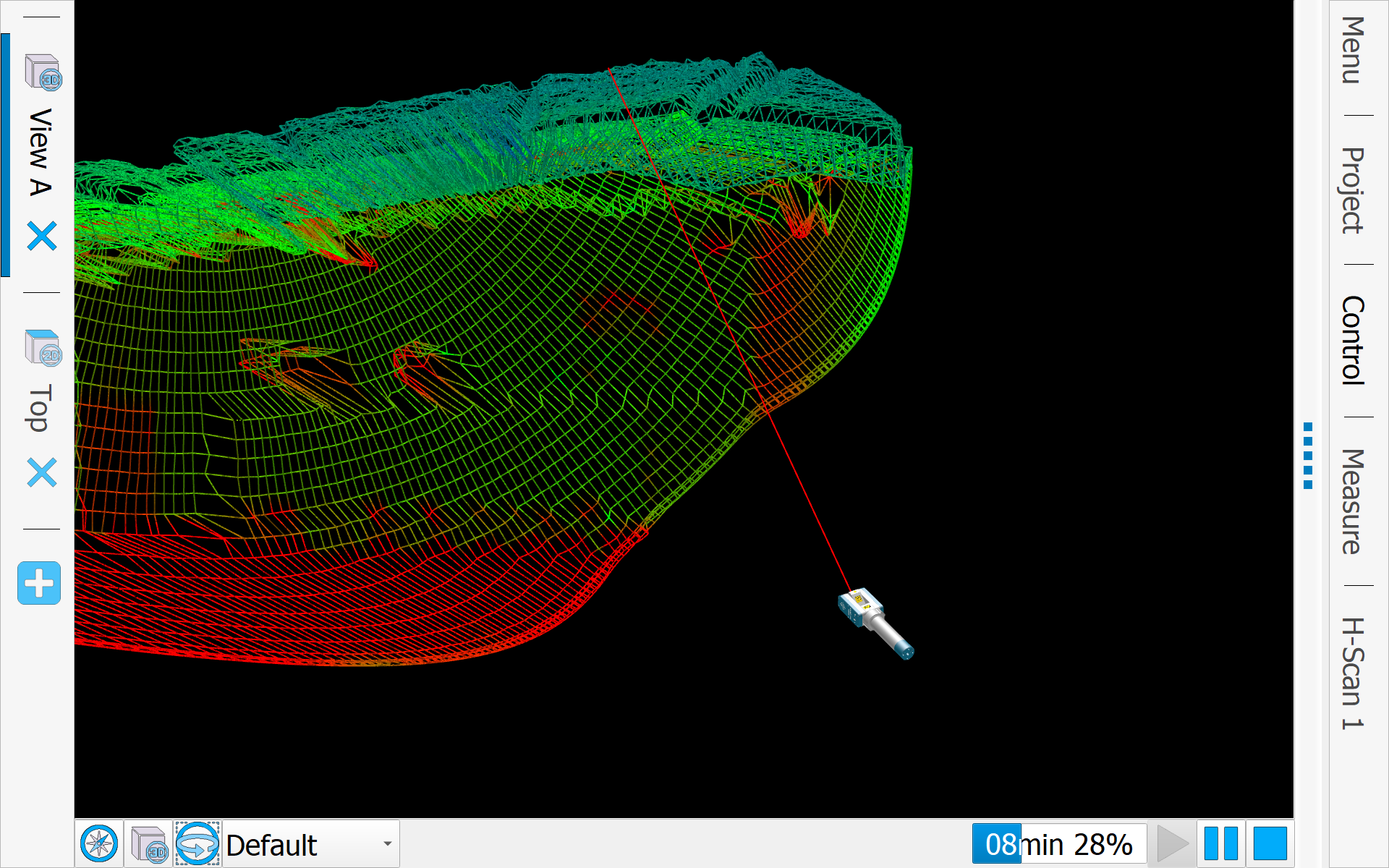Switch to the Project tab
1389x868 pixels.
coord(1351,190)
